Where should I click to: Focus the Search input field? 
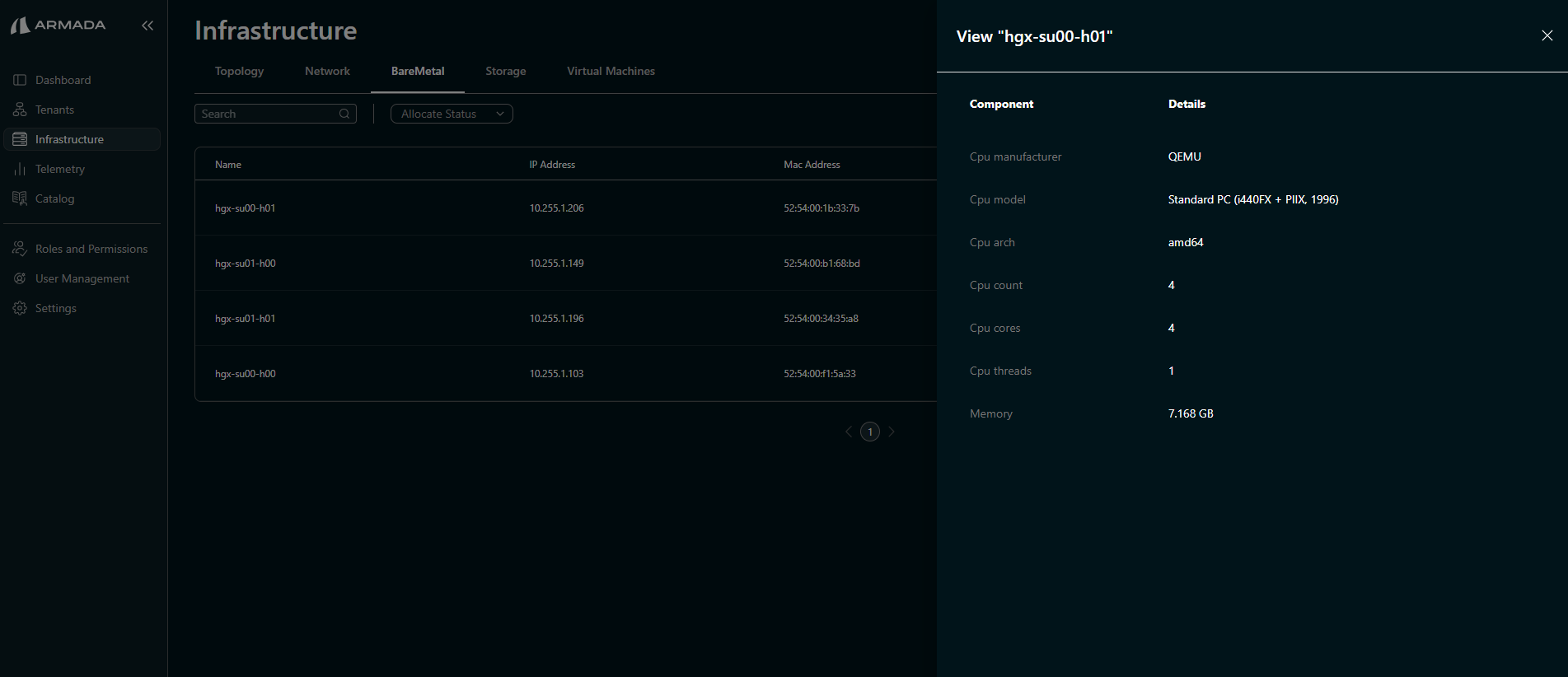tap(268, 114)
